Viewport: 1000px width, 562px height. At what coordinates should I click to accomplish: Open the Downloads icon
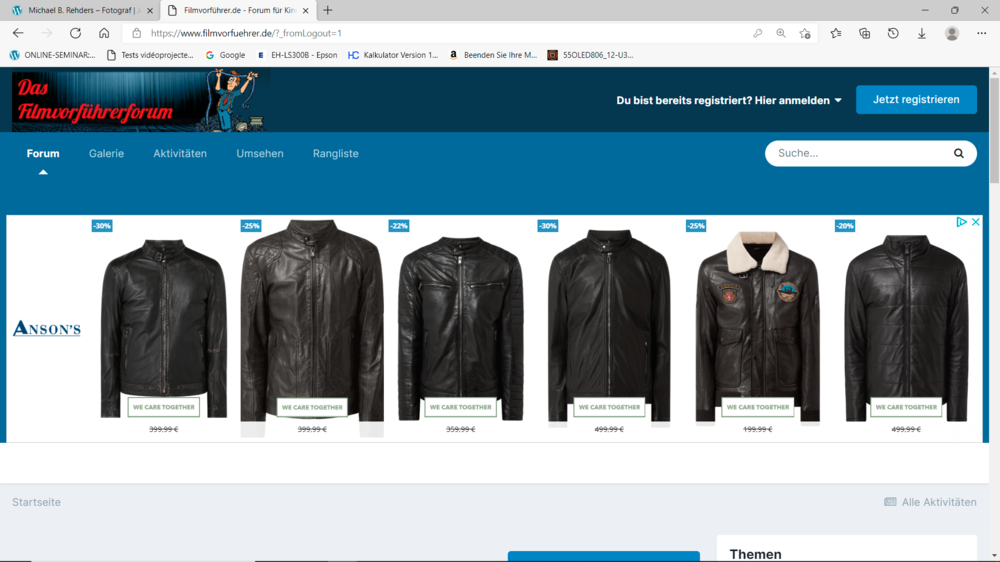[x=921, y=33]
